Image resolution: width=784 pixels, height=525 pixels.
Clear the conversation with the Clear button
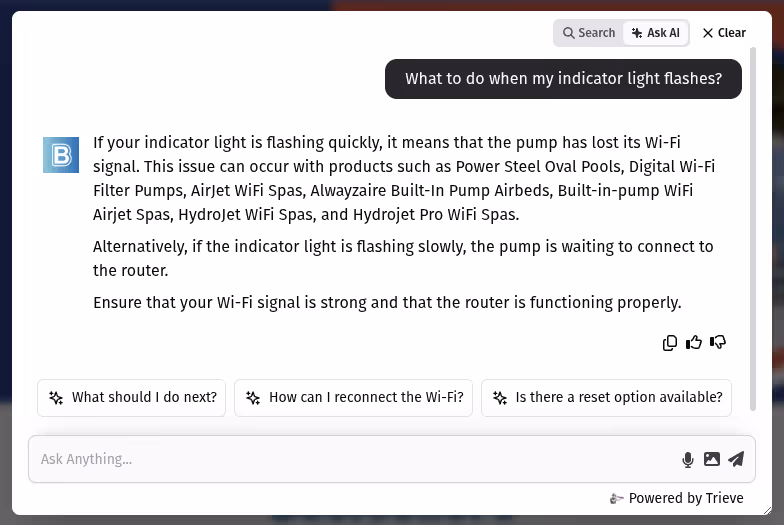(724, 33)
